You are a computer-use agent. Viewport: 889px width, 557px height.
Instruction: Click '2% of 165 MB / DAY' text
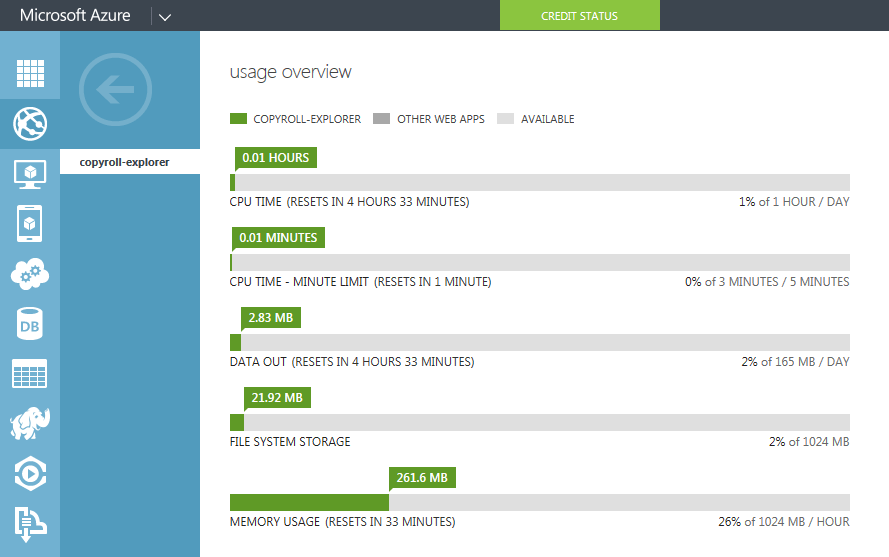795,362
